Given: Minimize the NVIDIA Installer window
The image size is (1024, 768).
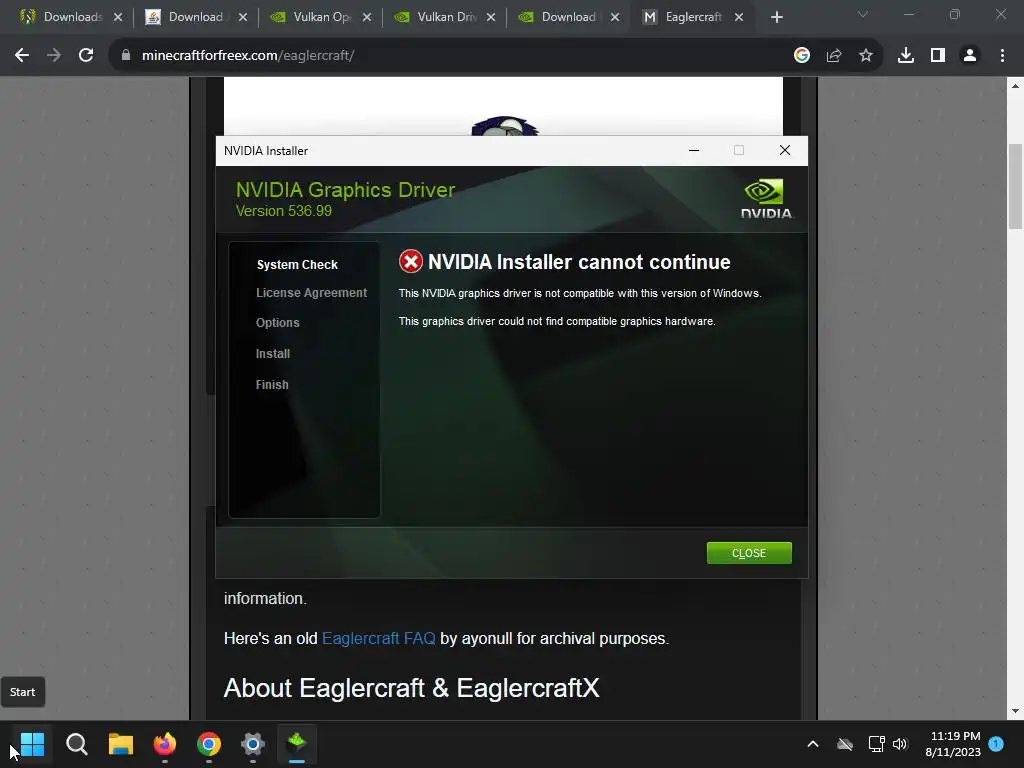Looking at the screenshot, I should (x=694, y=150).
